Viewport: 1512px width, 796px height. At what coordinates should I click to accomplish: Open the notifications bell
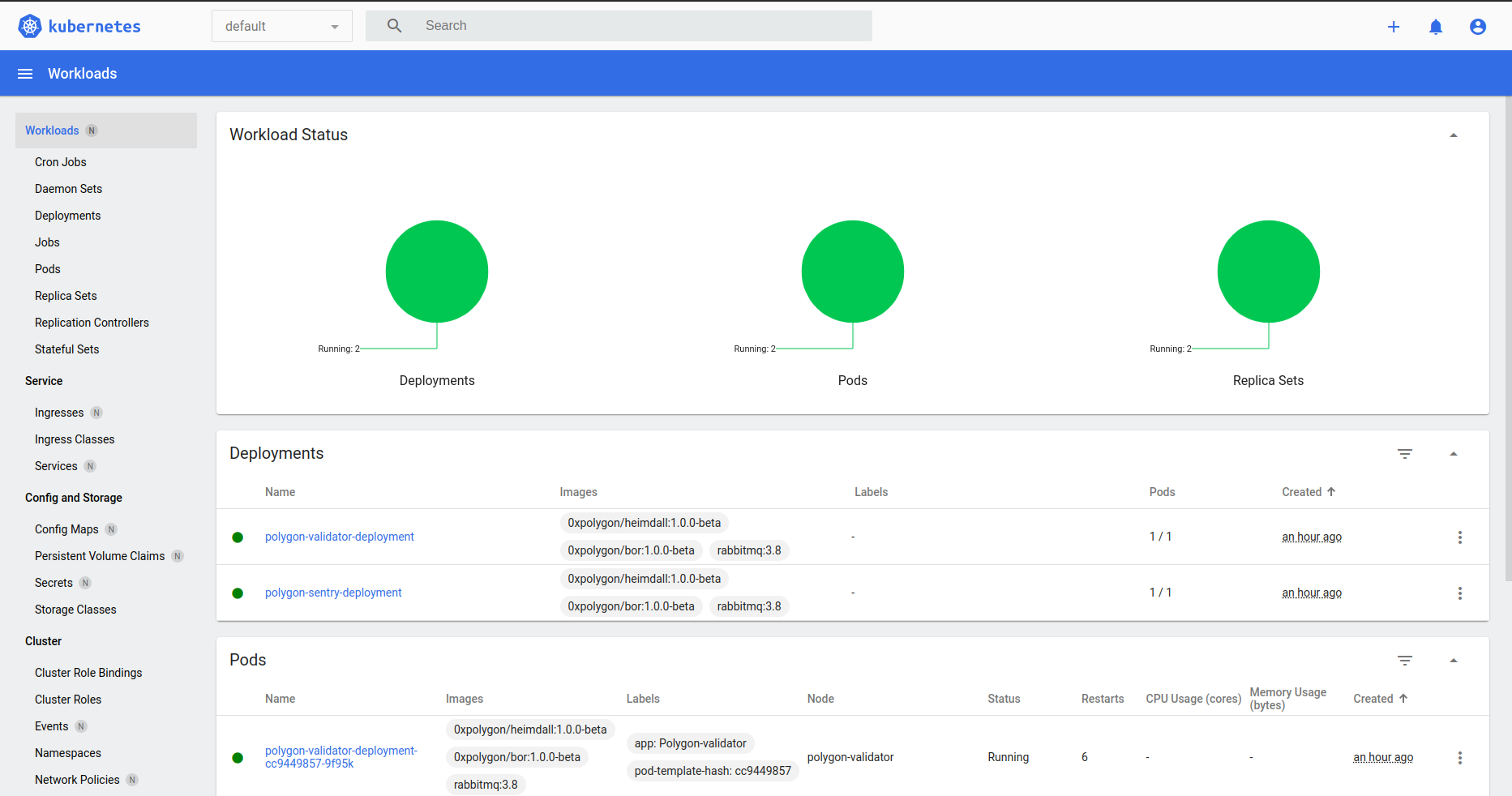[1436, 27]
